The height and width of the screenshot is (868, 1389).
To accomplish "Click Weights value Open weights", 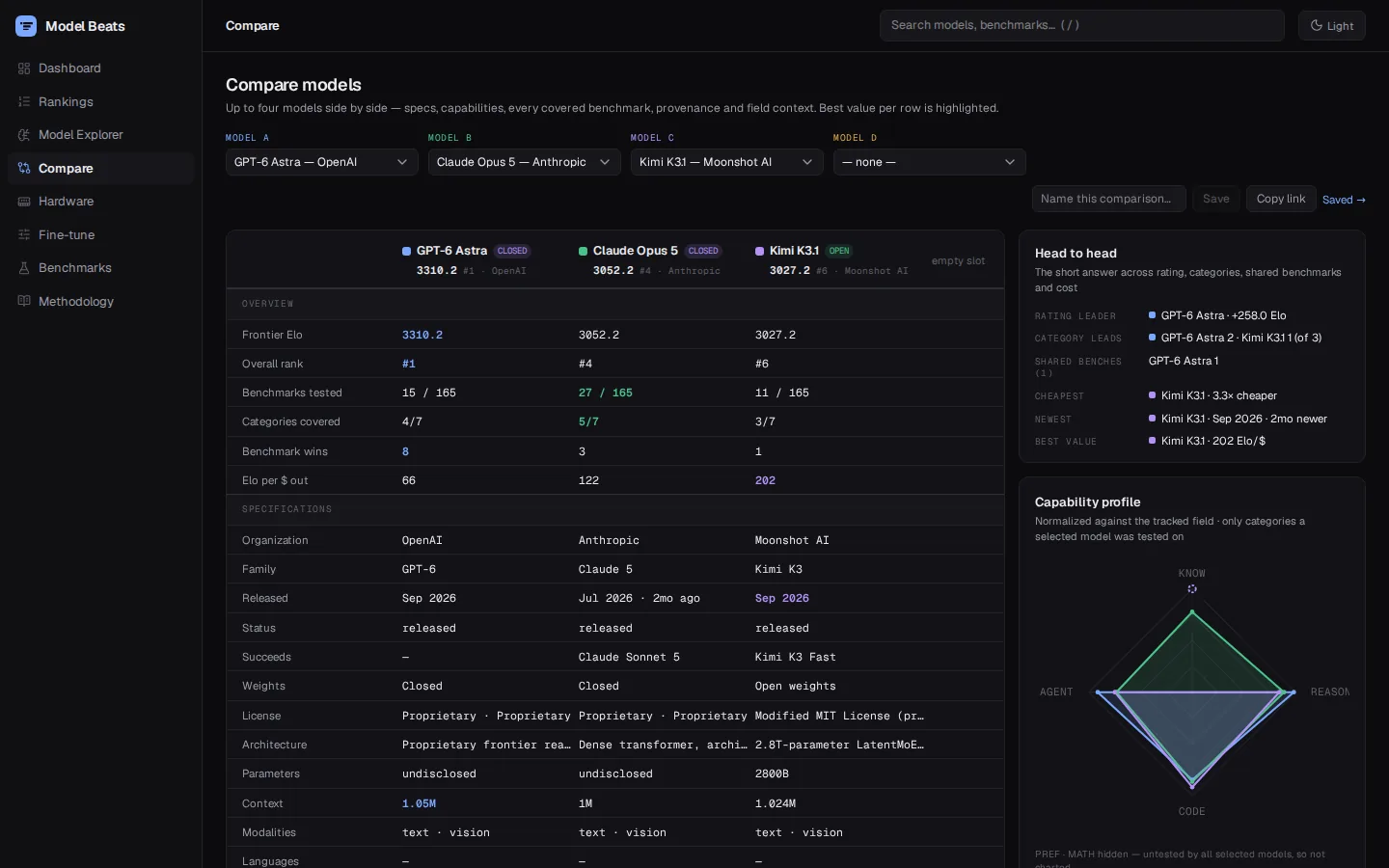I will coord(796,686).
